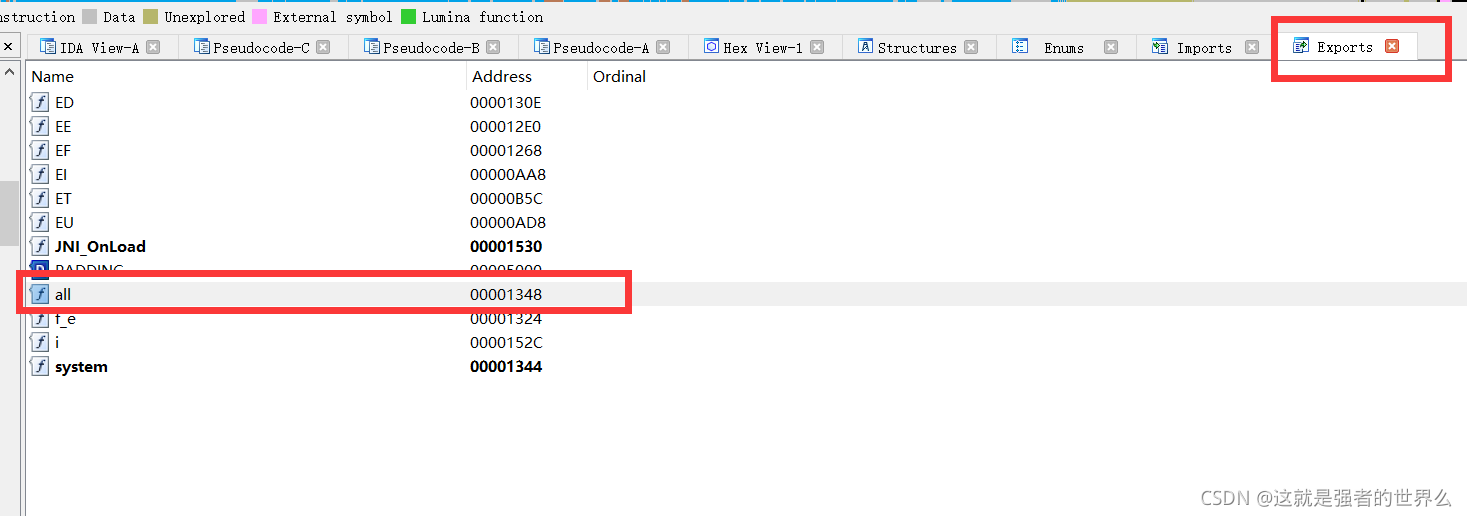This screenshot has width=1467, height=516.
Task: Click the function icon beside all
Action: (x=40, y=294)
